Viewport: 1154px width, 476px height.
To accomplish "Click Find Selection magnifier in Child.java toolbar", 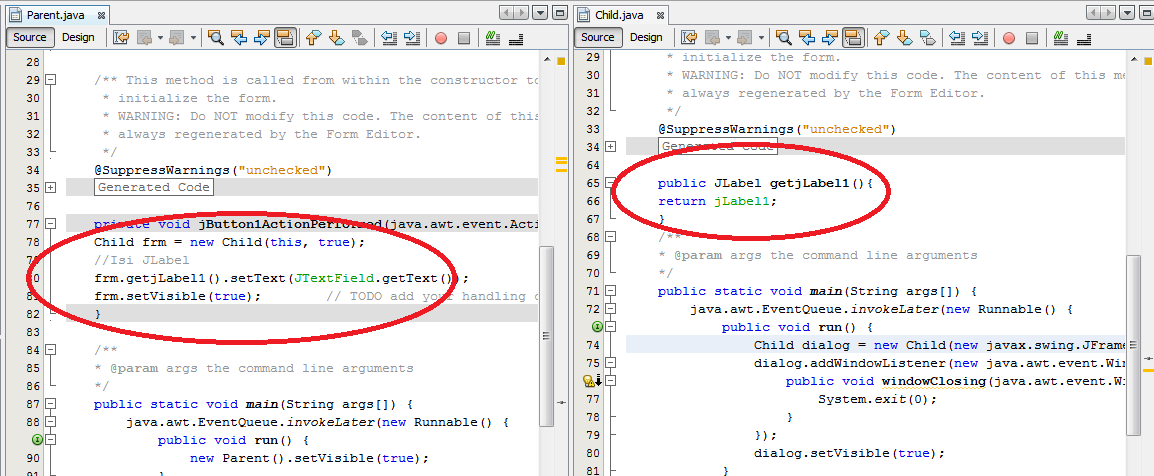I will (784, 38).
